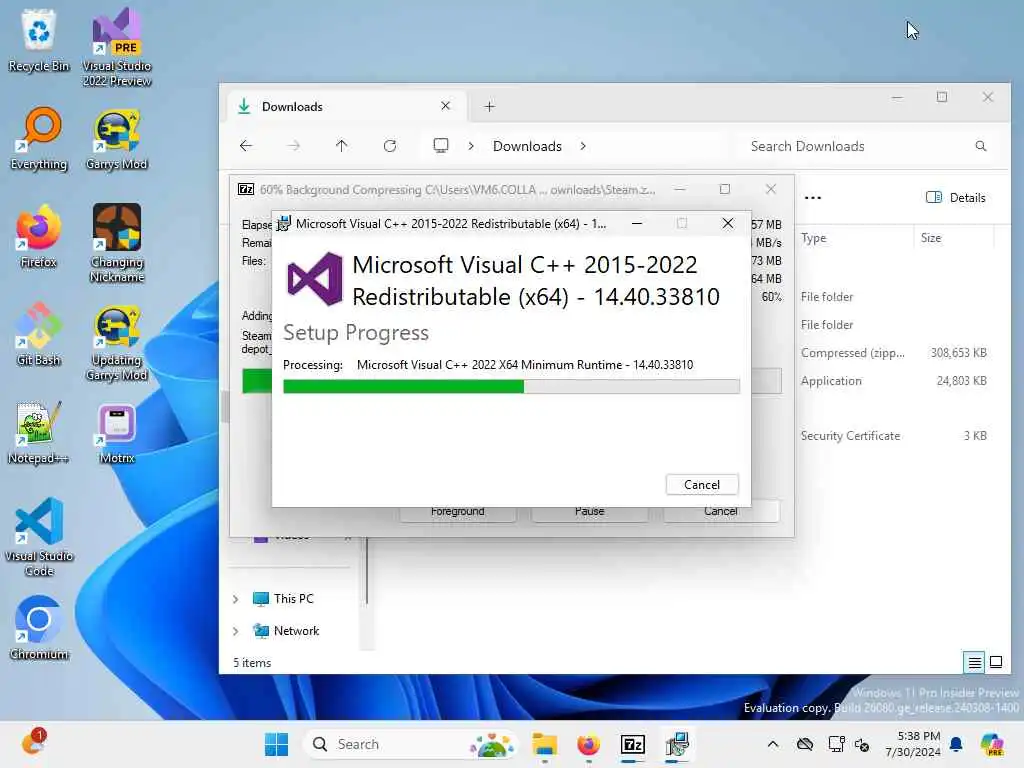Open Chromium desktop shortcut
Image resolution: width=1024 pixels, height=768 pixels.
39,628
